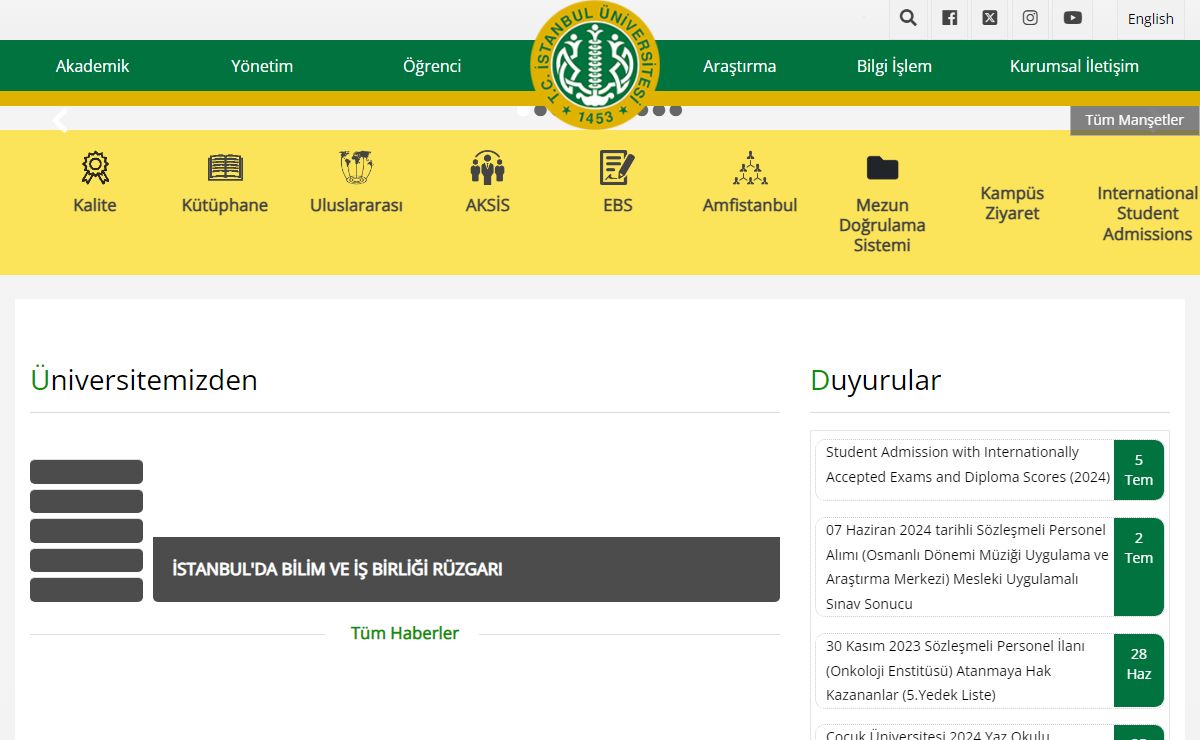Open the Araştırma menu item
The width and height of the screenshot is (1200, 740).
pyautogui.click(x=739, y=66)
